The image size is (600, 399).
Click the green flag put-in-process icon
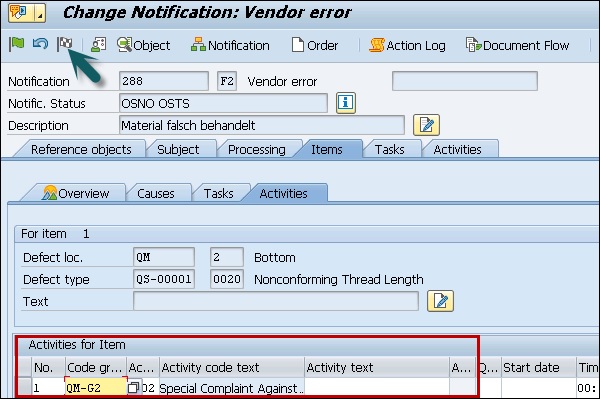(x=16, y=44)
